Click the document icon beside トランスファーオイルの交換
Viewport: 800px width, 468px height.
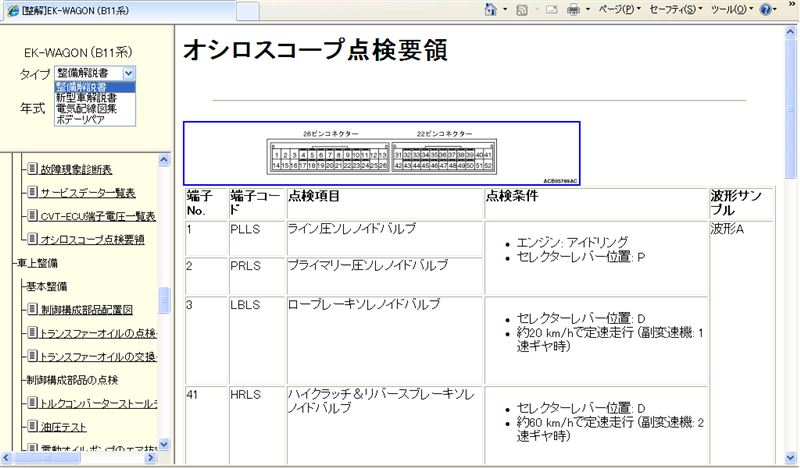32,355
